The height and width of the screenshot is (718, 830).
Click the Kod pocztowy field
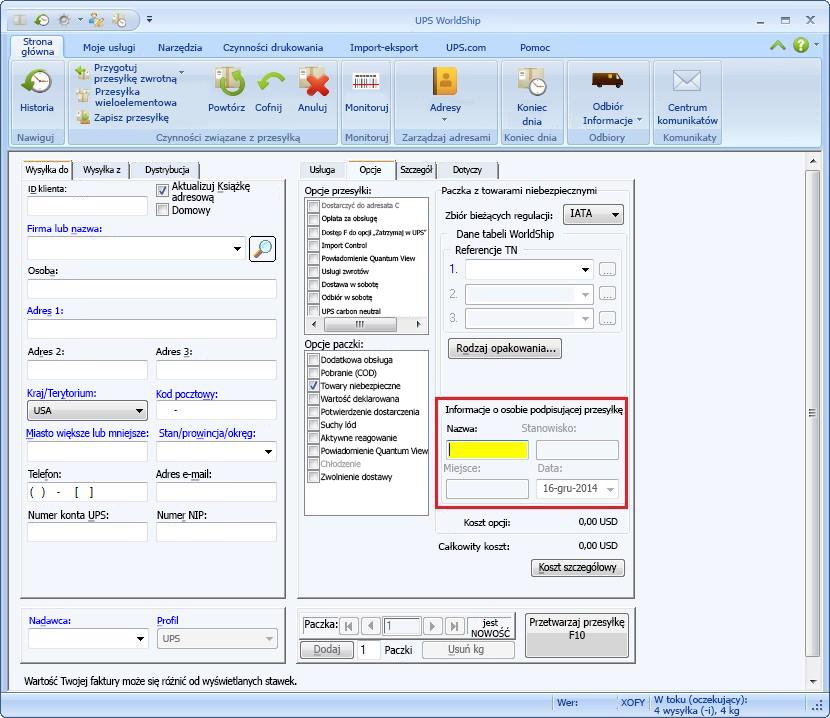point(216,410)
